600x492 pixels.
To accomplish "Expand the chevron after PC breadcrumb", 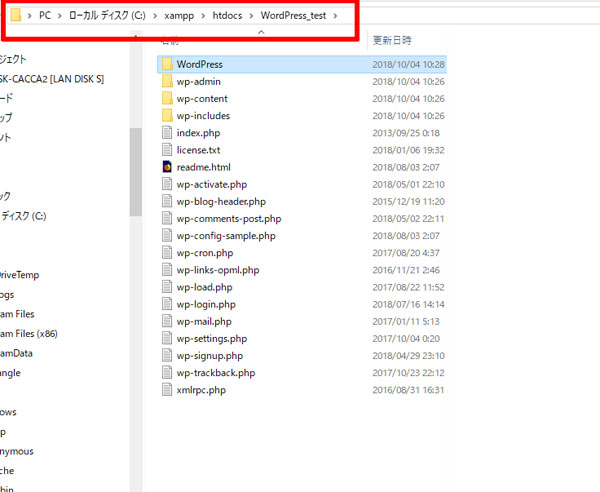I will (60, 16).
